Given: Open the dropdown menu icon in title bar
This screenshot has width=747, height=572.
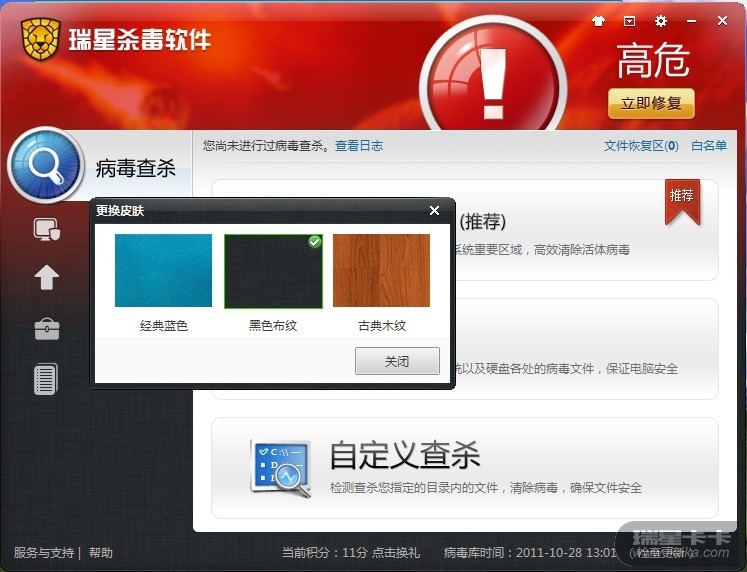Looking at the screenshot, I should [x=629, y=21].
